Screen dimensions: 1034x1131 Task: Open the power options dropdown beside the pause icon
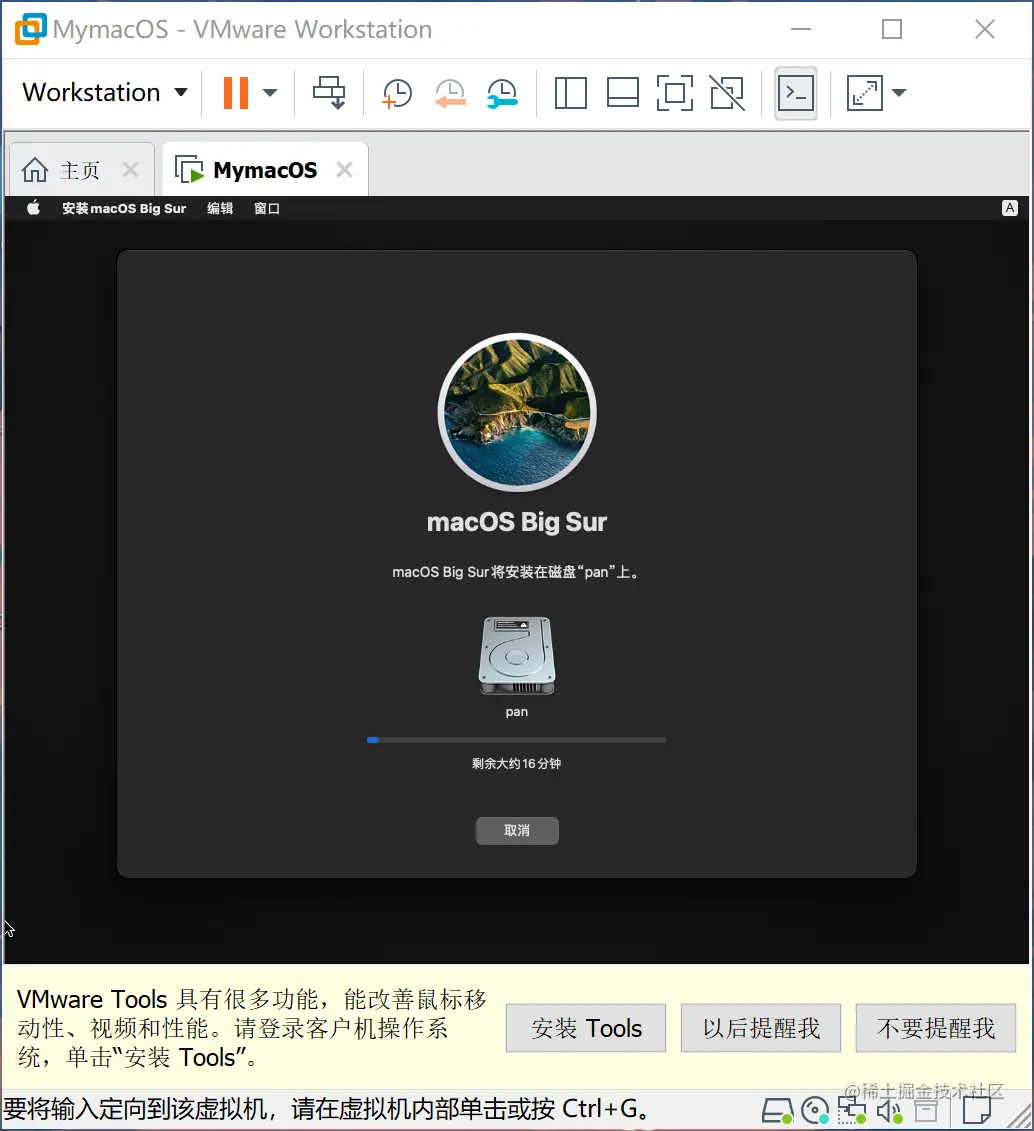(x=270, y=93)
